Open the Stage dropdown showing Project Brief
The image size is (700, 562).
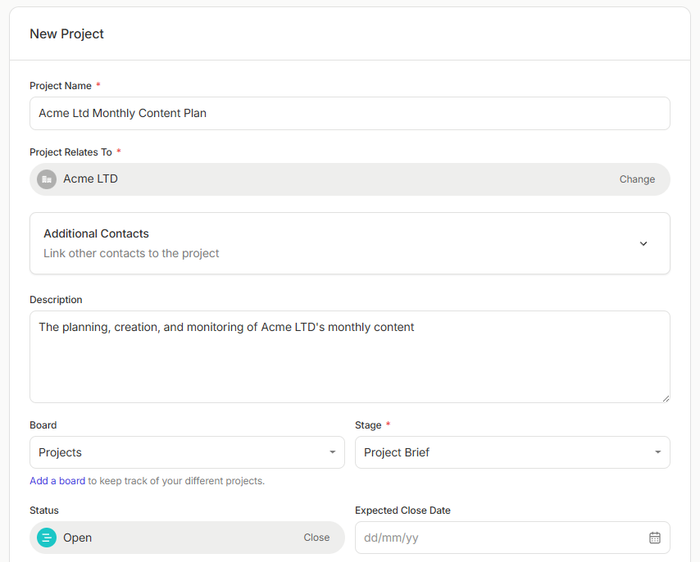coord(512,452)
